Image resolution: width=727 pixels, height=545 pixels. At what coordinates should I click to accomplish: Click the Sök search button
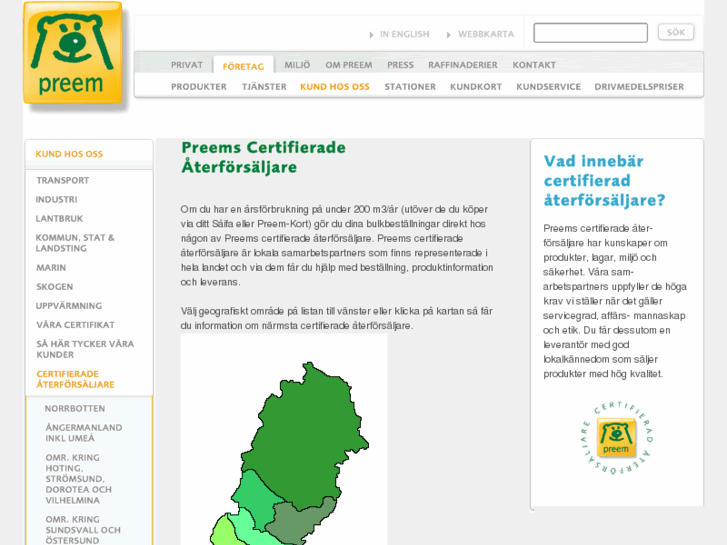click(676, 32)
